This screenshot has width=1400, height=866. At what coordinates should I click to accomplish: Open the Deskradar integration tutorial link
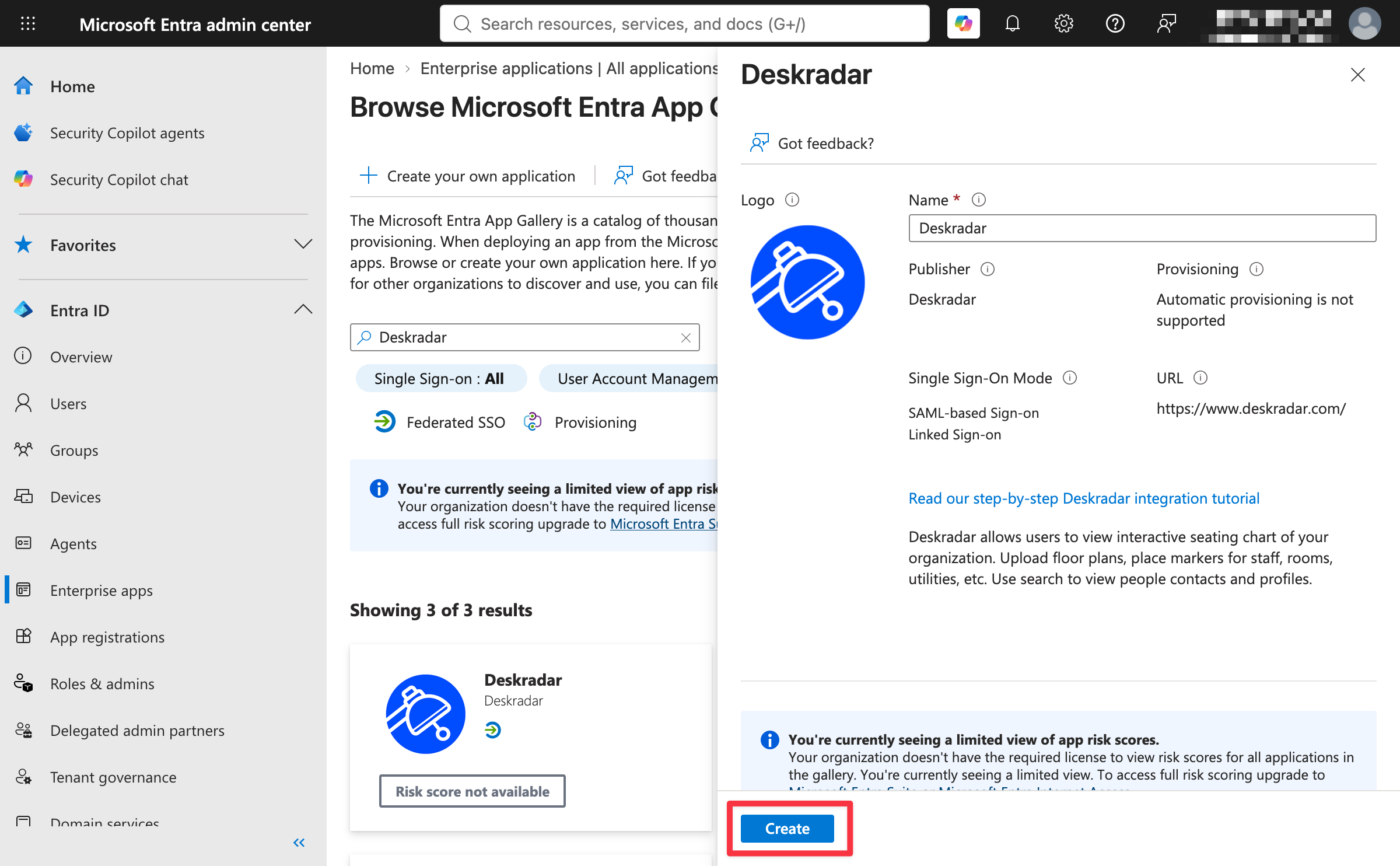coord(1083,498)
